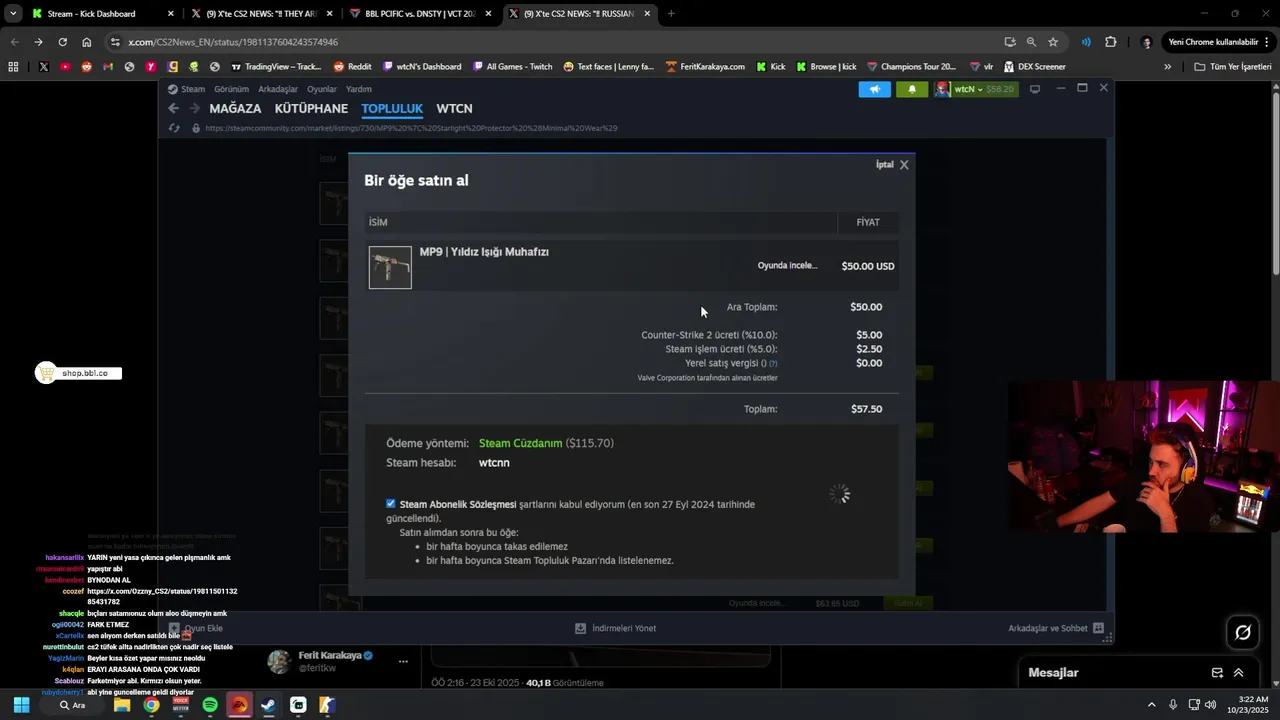This screenshot has height=720, width=1280.
Task: Open All Games - Twitch bookmark
Action: (512, 67)
